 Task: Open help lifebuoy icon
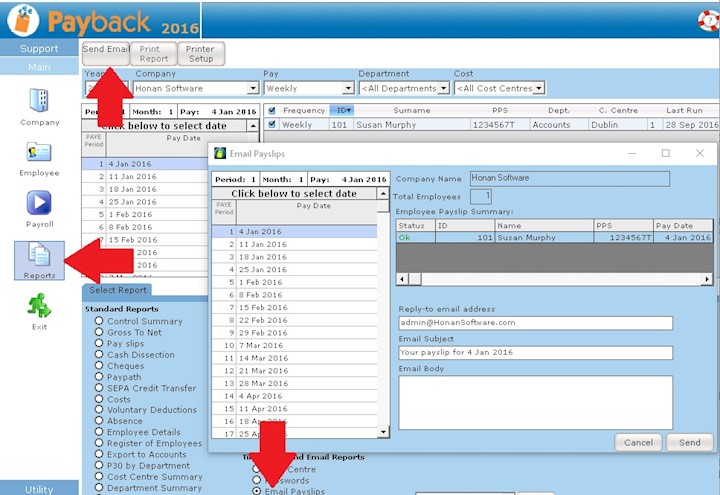708,20
